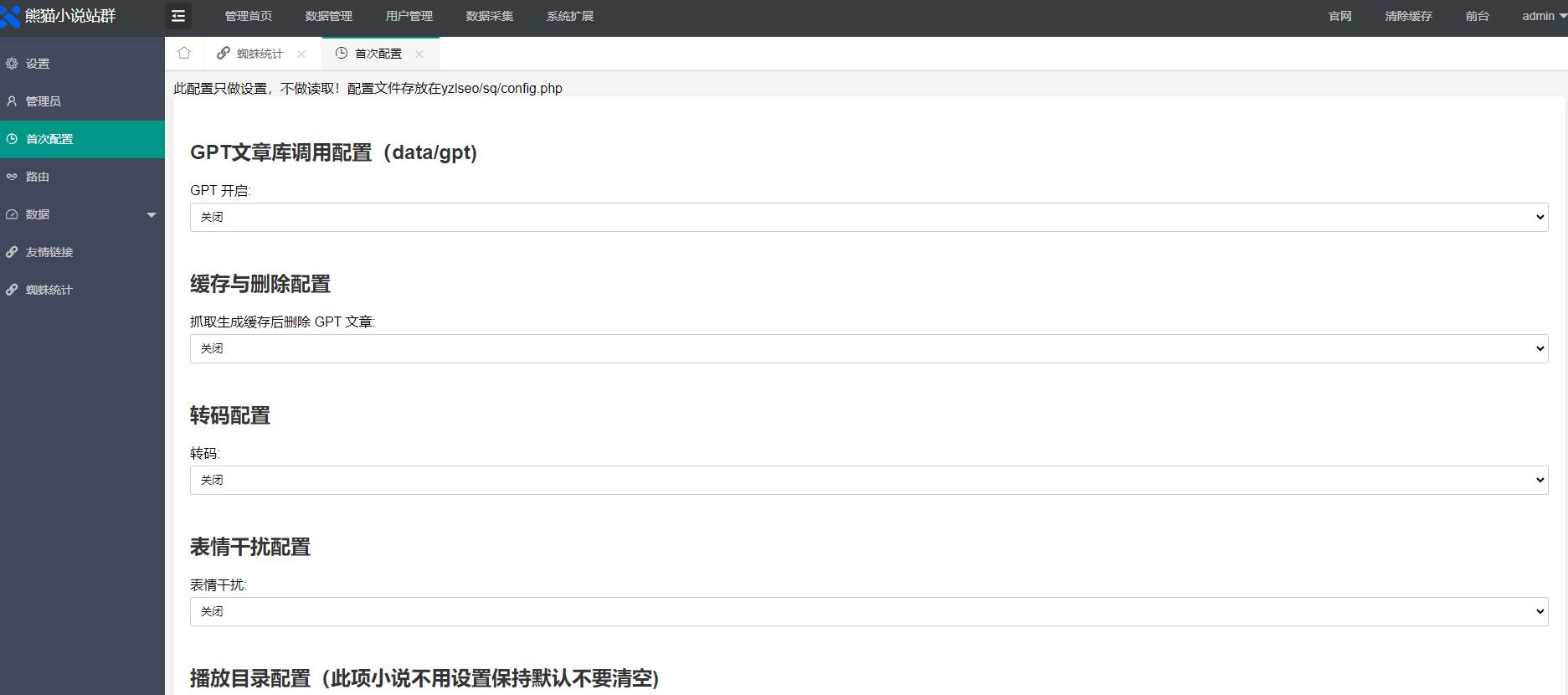Open 数据 in the sidebar

point(82,214)
